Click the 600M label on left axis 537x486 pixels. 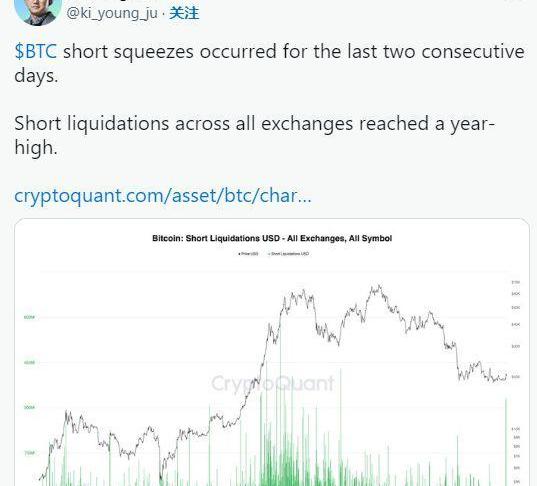(29, 317)
